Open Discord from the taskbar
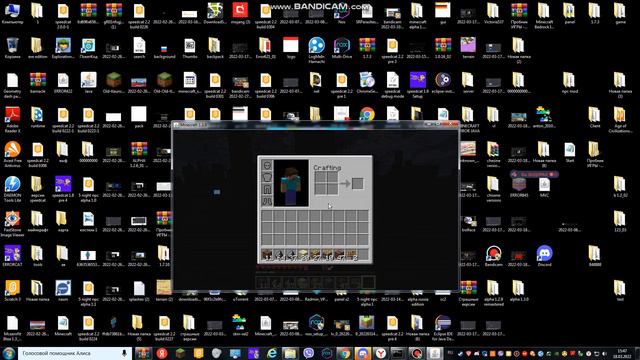Screen dimensions: 640x360 [x=362, y=353]
